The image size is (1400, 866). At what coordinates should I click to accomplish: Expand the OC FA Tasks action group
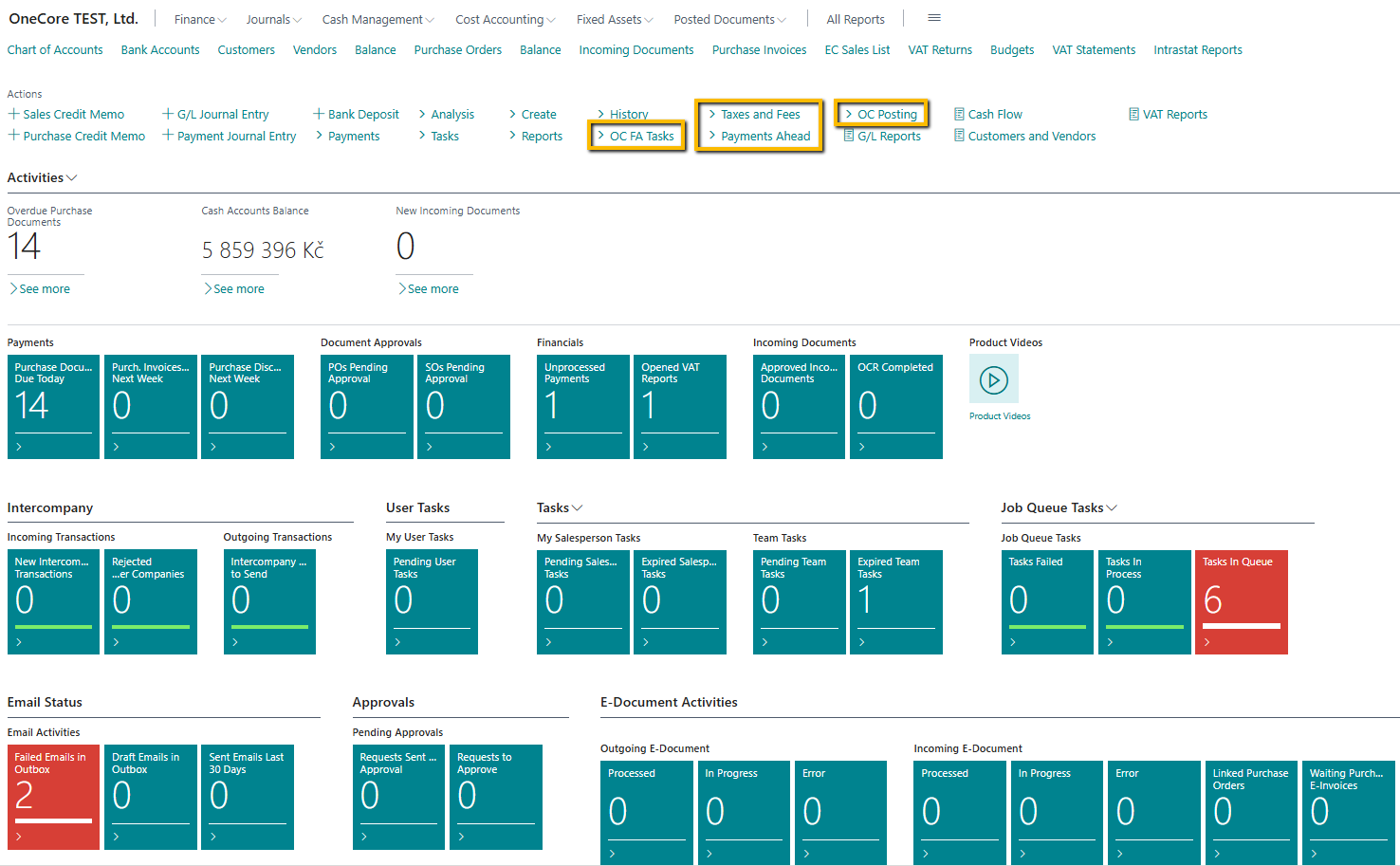[636, 136]
